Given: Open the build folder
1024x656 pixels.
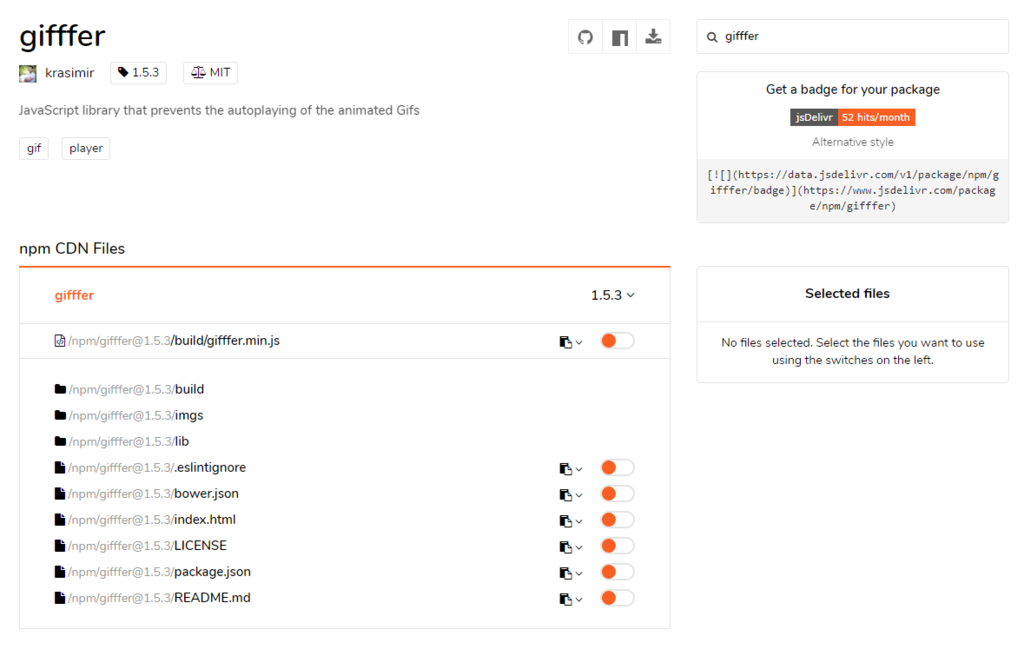Looking at the screenshot, I should (136, 389).
